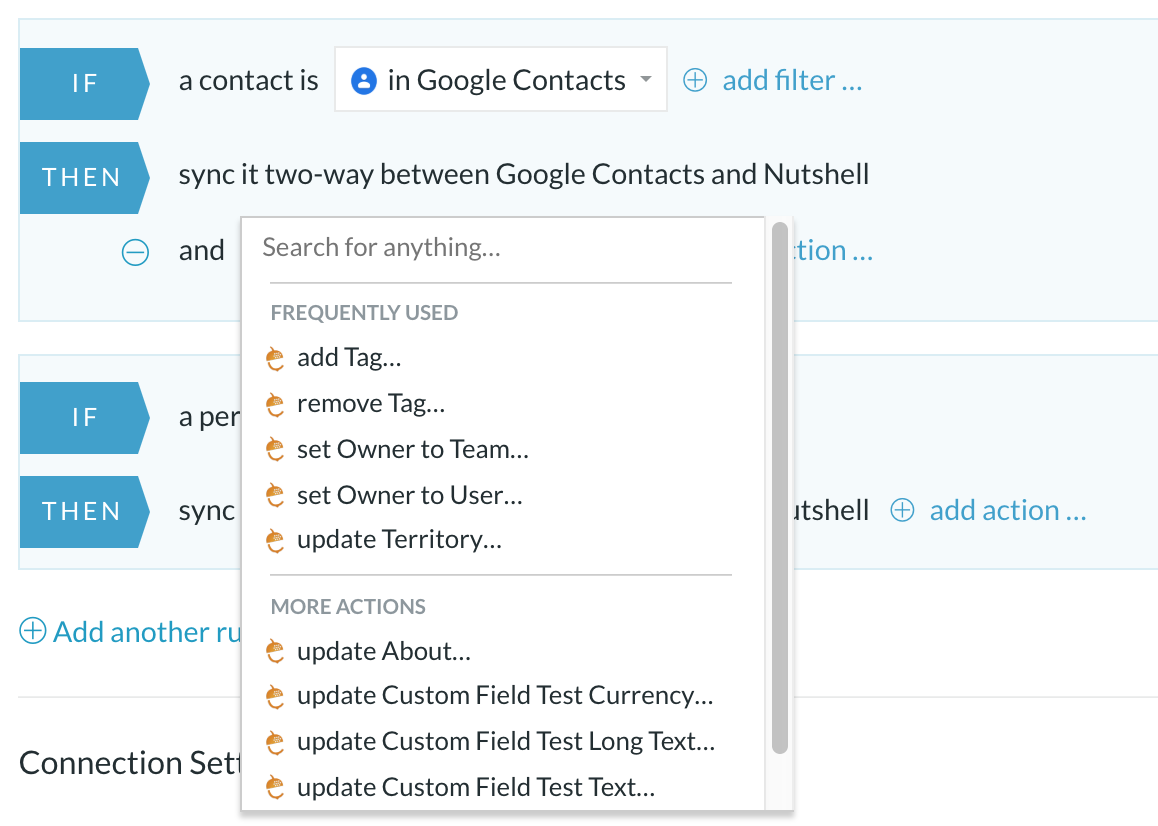
Task: Choose 'update Custom Field Test Currency...'
Action: pyautogui.click(x=505, y=696)
